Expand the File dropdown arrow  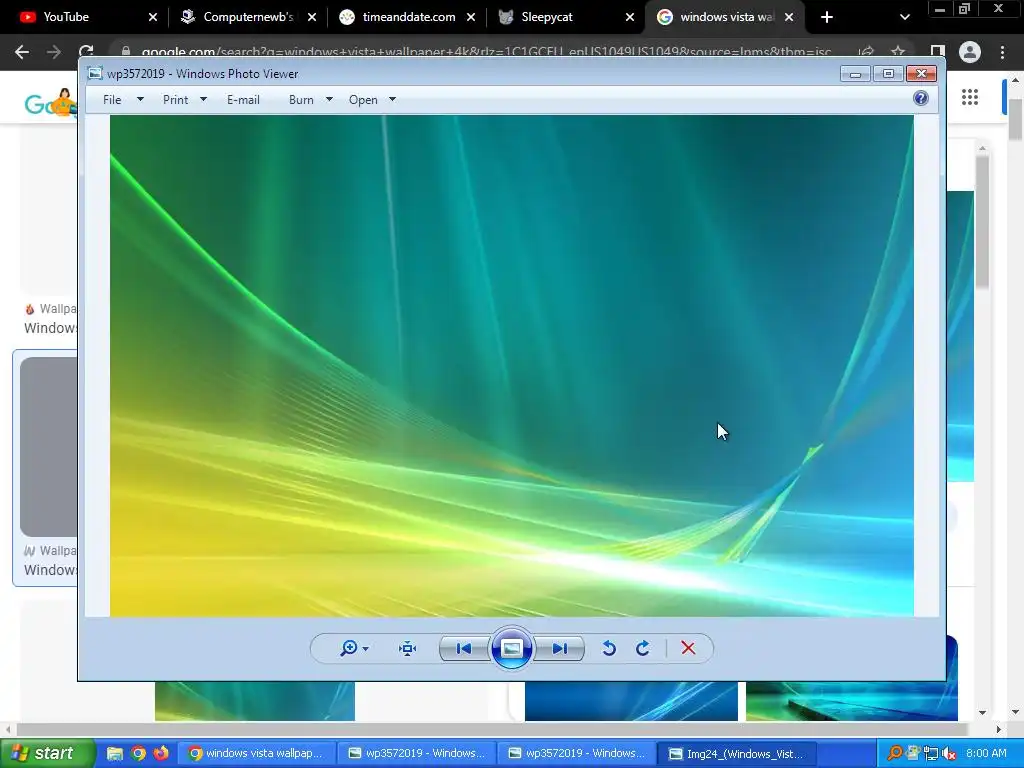(x=140, y=99)
